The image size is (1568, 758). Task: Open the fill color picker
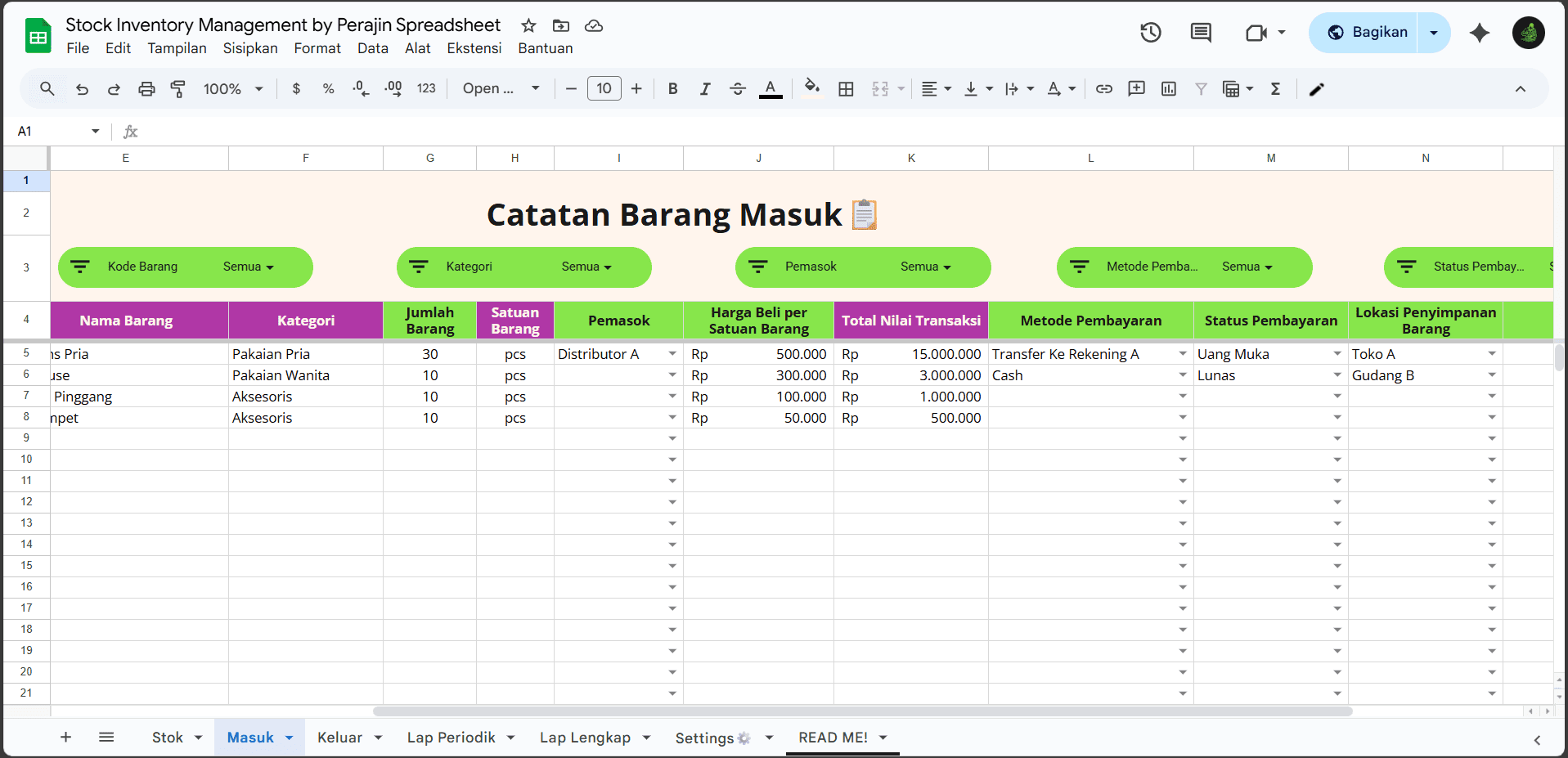(812, 88)
